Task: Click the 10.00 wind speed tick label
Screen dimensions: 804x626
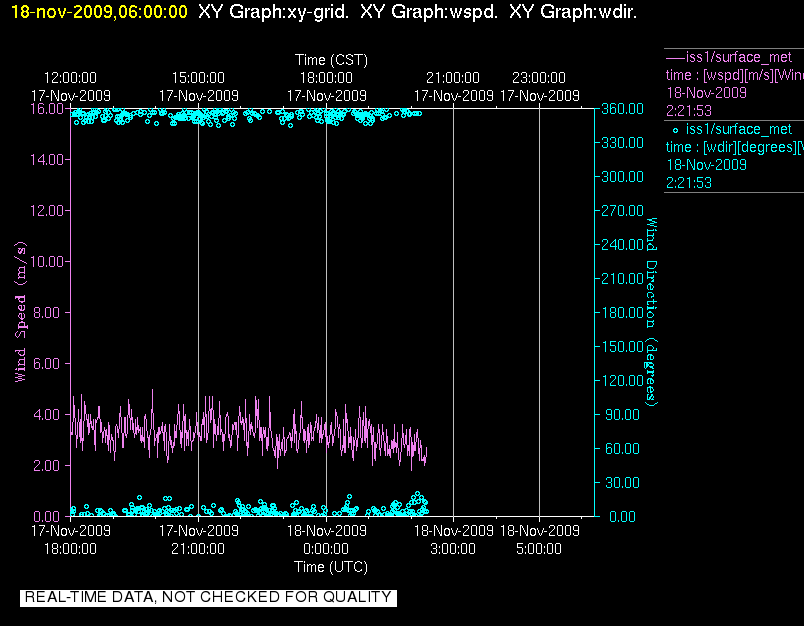Action: click(47, 261)
